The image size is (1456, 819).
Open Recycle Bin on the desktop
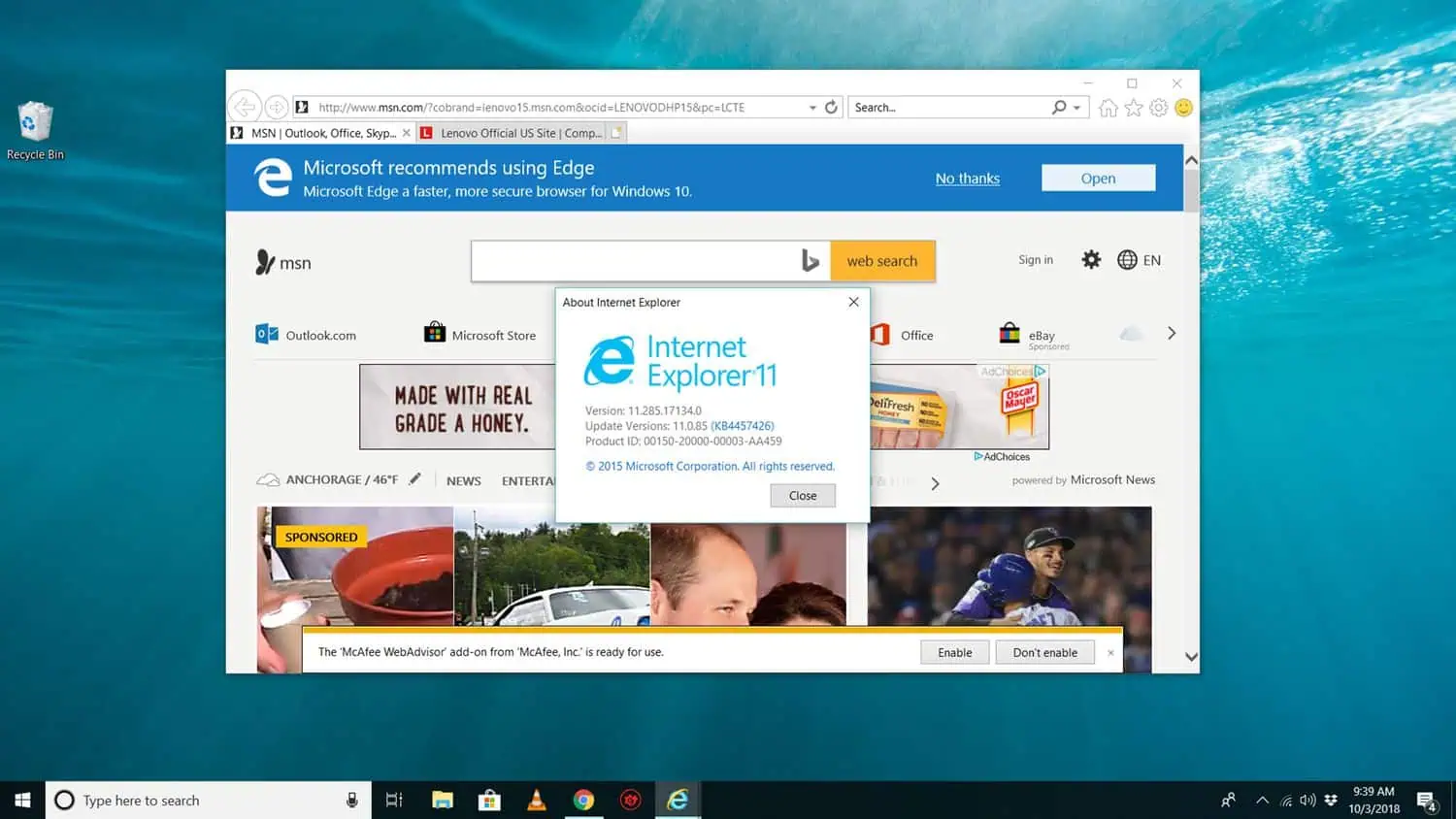[35, 130]
